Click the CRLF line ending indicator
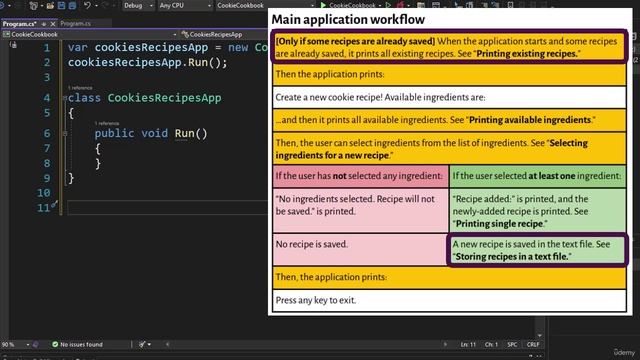The width and height of the screenshot is (640, 360). pyautogui.click(x=533, y=344)
